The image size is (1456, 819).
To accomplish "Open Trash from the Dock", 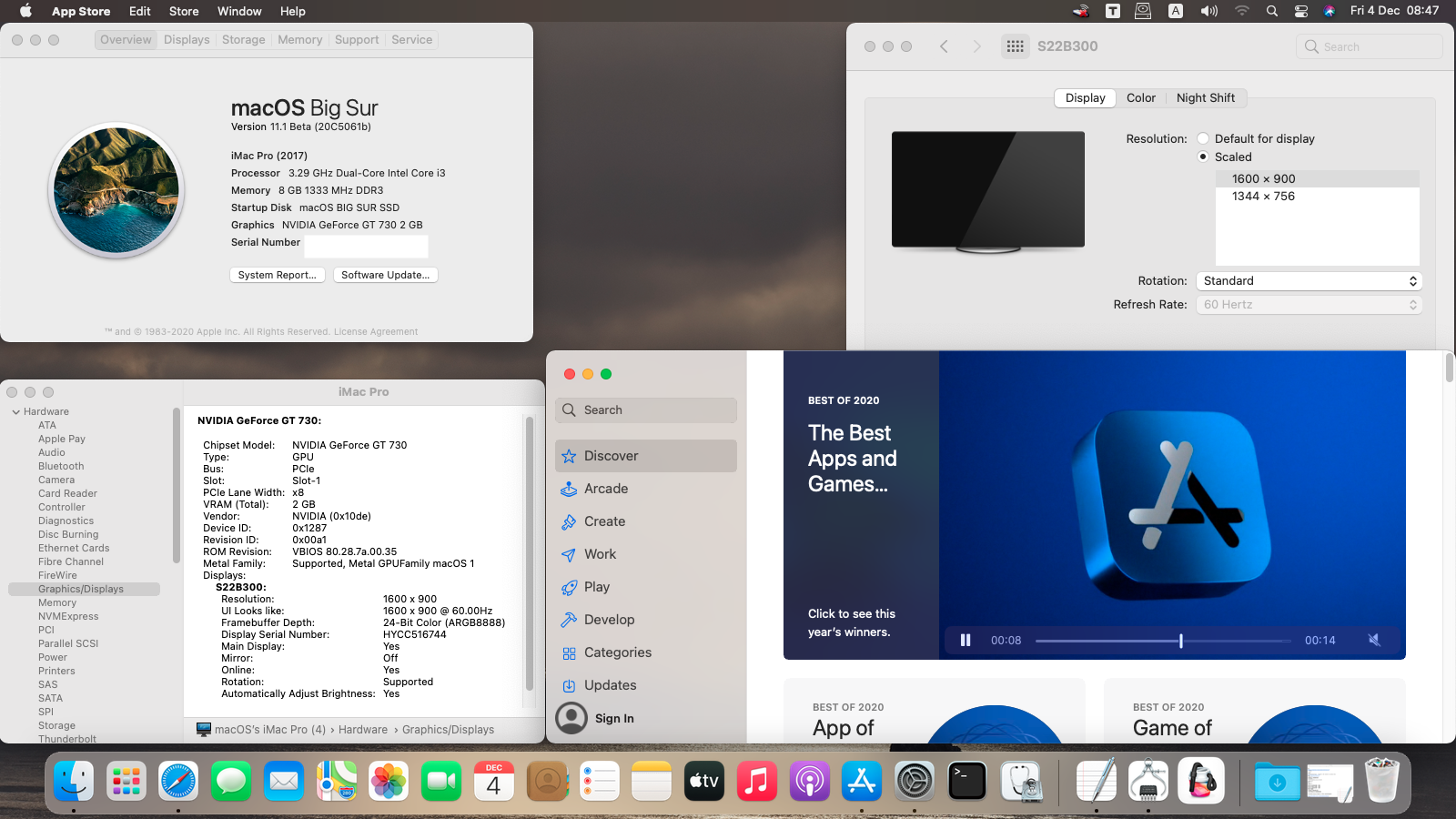I will click(x=1382, y=782).
